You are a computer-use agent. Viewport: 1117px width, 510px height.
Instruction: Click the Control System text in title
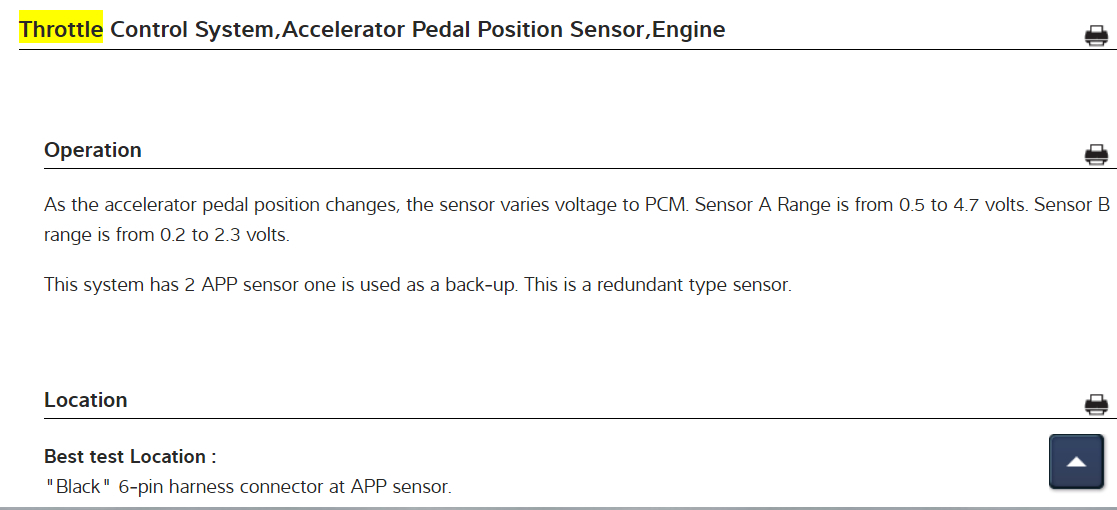click(x=193, y=29)
